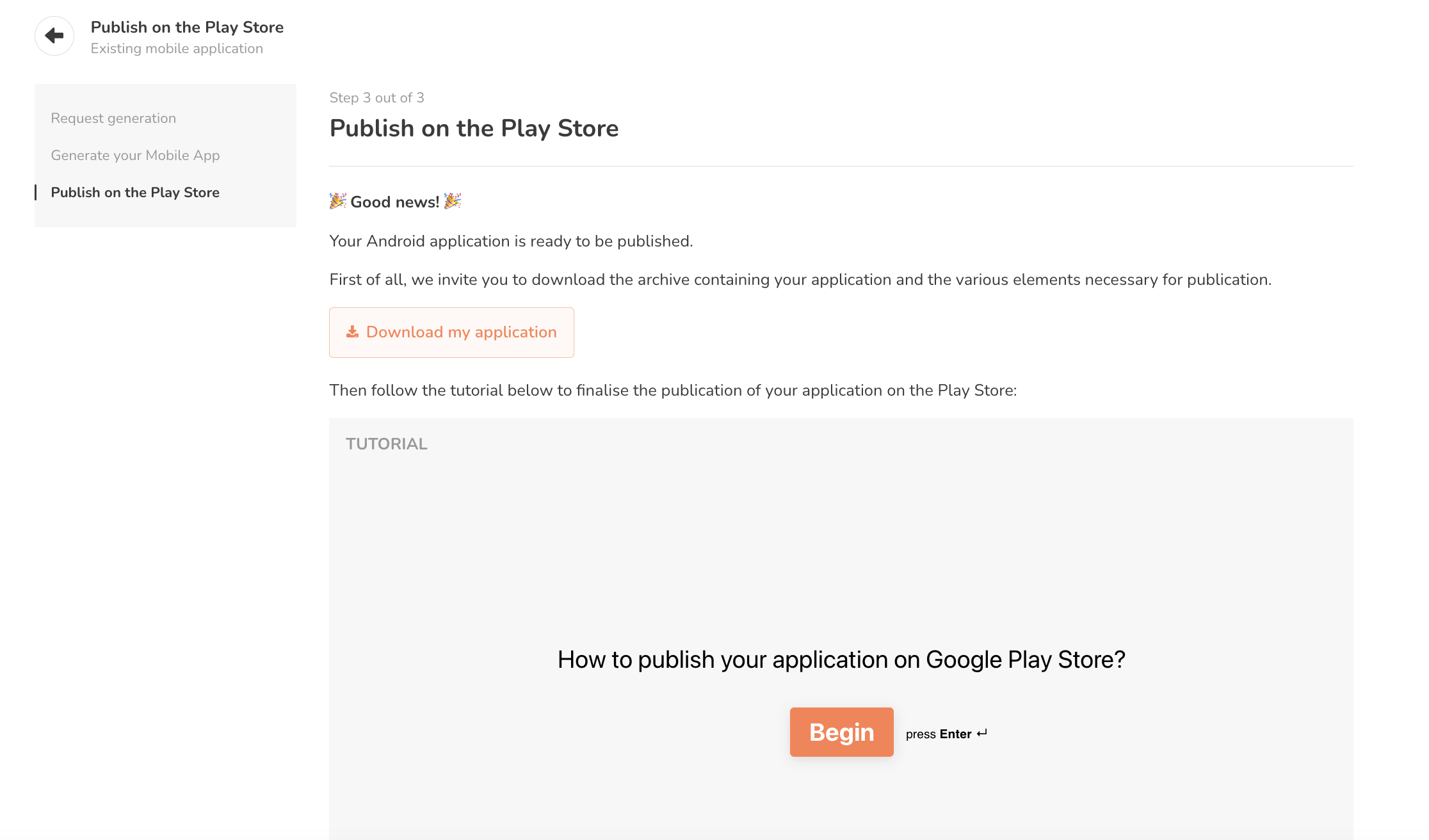Click the Existing mobile application subtitle
1429x840 pixels.
click(177, 49)
